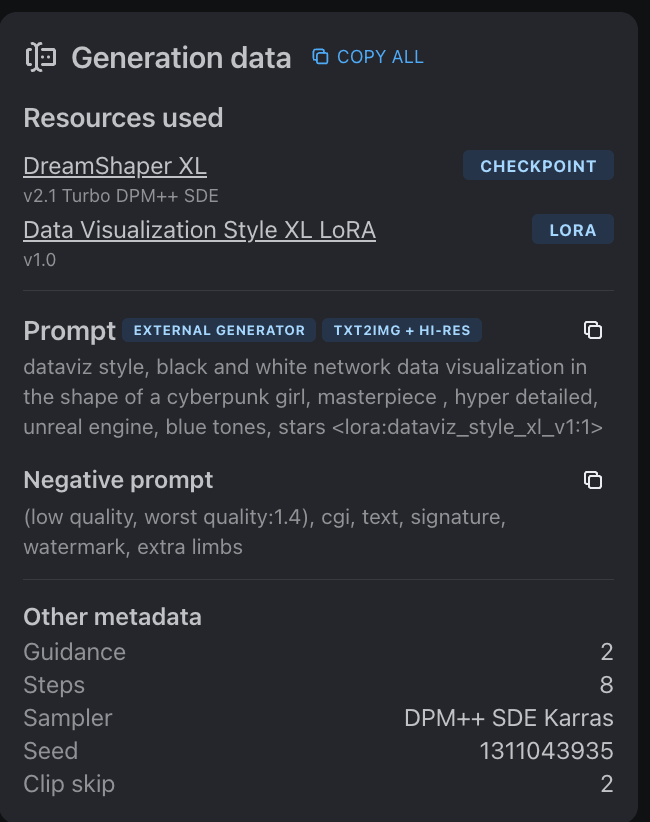Screen dimensions: 650x822
Task: Click the Guidance value 2
Action: coord(606,652)
